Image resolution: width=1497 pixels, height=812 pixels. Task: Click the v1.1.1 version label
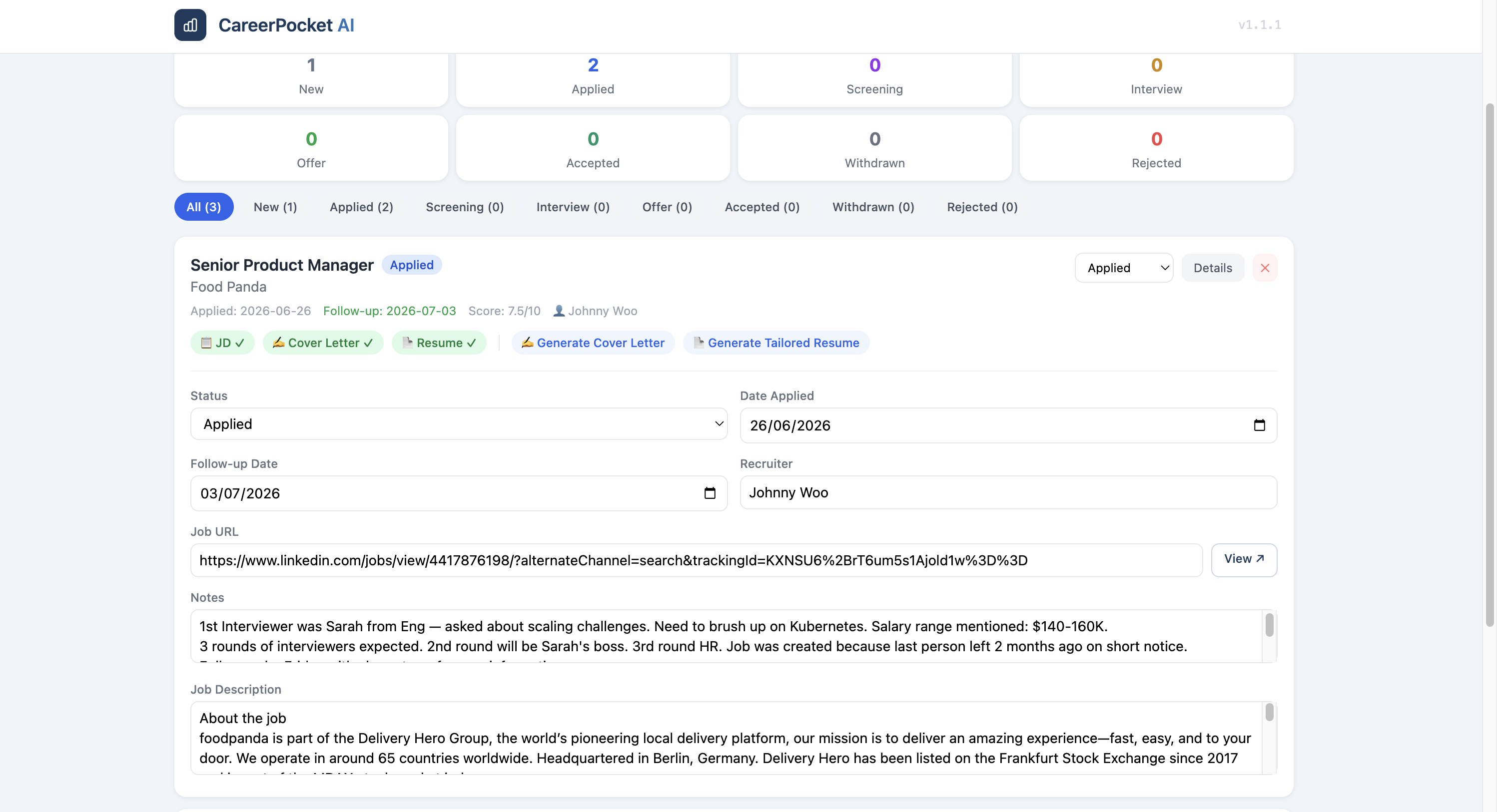(1259, 25)
